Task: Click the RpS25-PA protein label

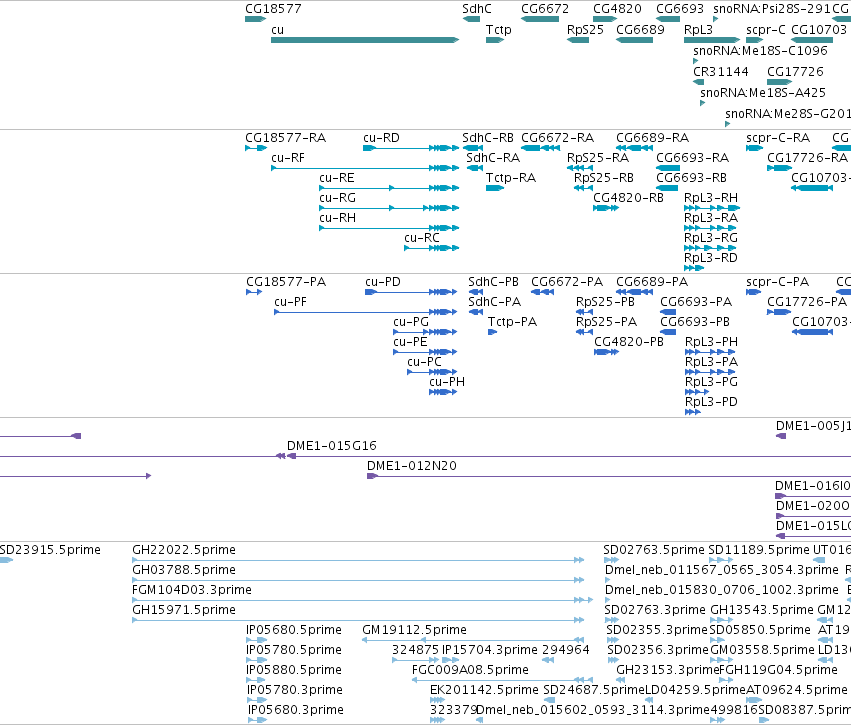Action: pos(606,322)
